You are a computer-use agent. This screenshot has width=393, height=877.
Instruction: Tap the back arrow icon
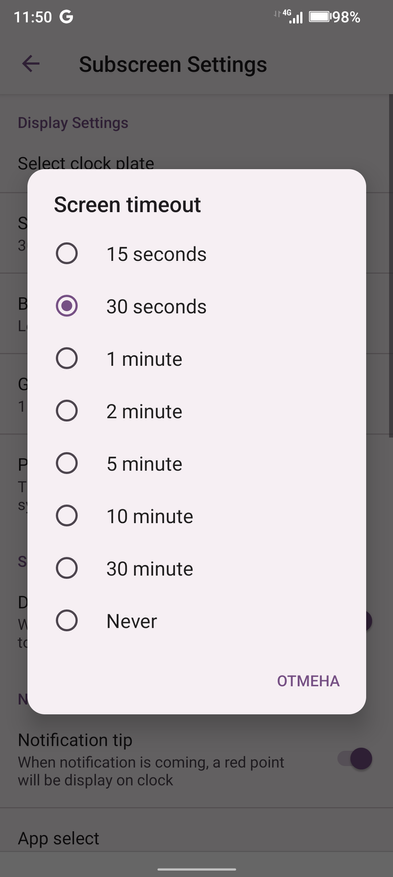[x=30, y=64]
